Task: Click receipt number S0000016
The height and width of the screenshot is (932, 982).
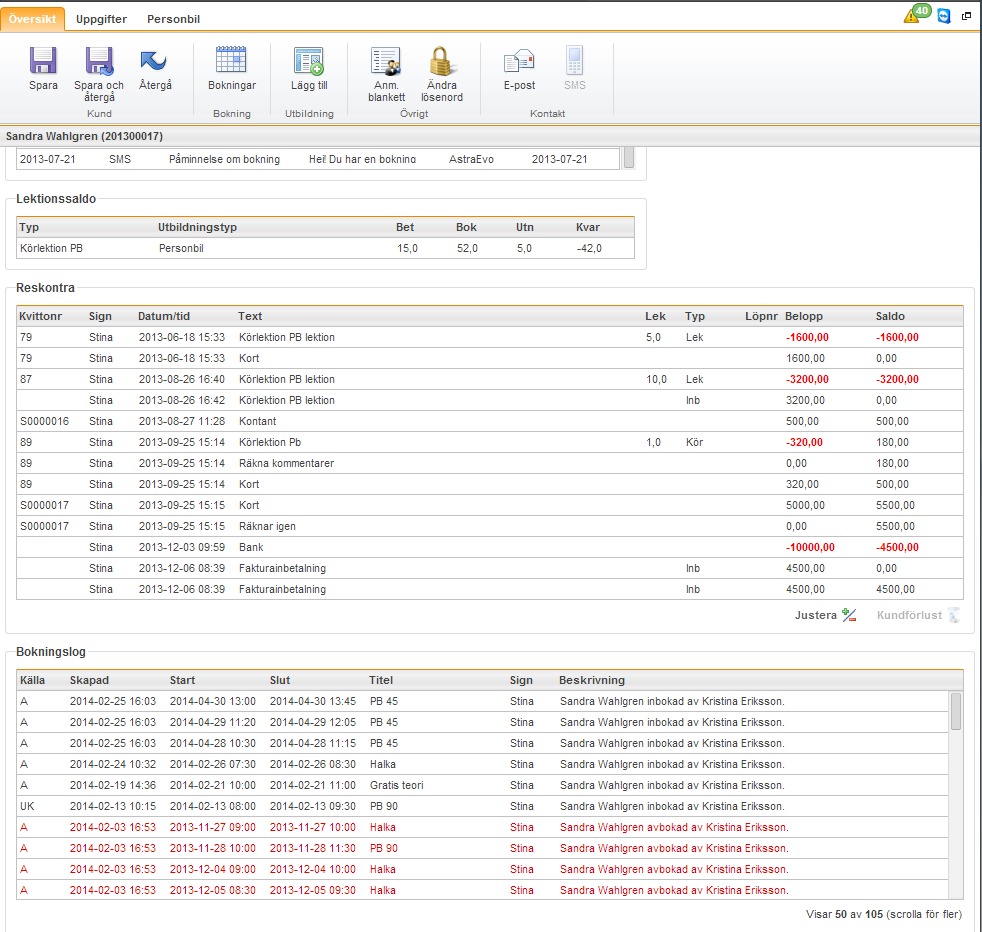Action: pos(44,421)
